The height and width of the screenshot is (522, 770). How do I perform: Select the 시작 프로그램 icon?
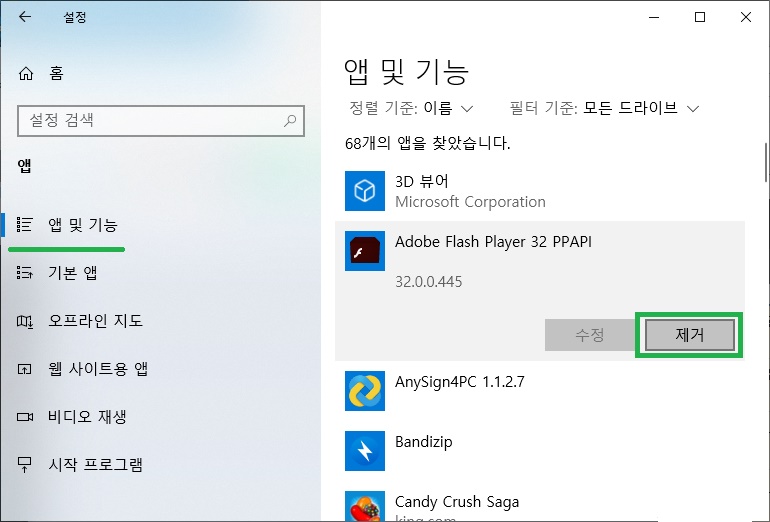click(25, 465)
